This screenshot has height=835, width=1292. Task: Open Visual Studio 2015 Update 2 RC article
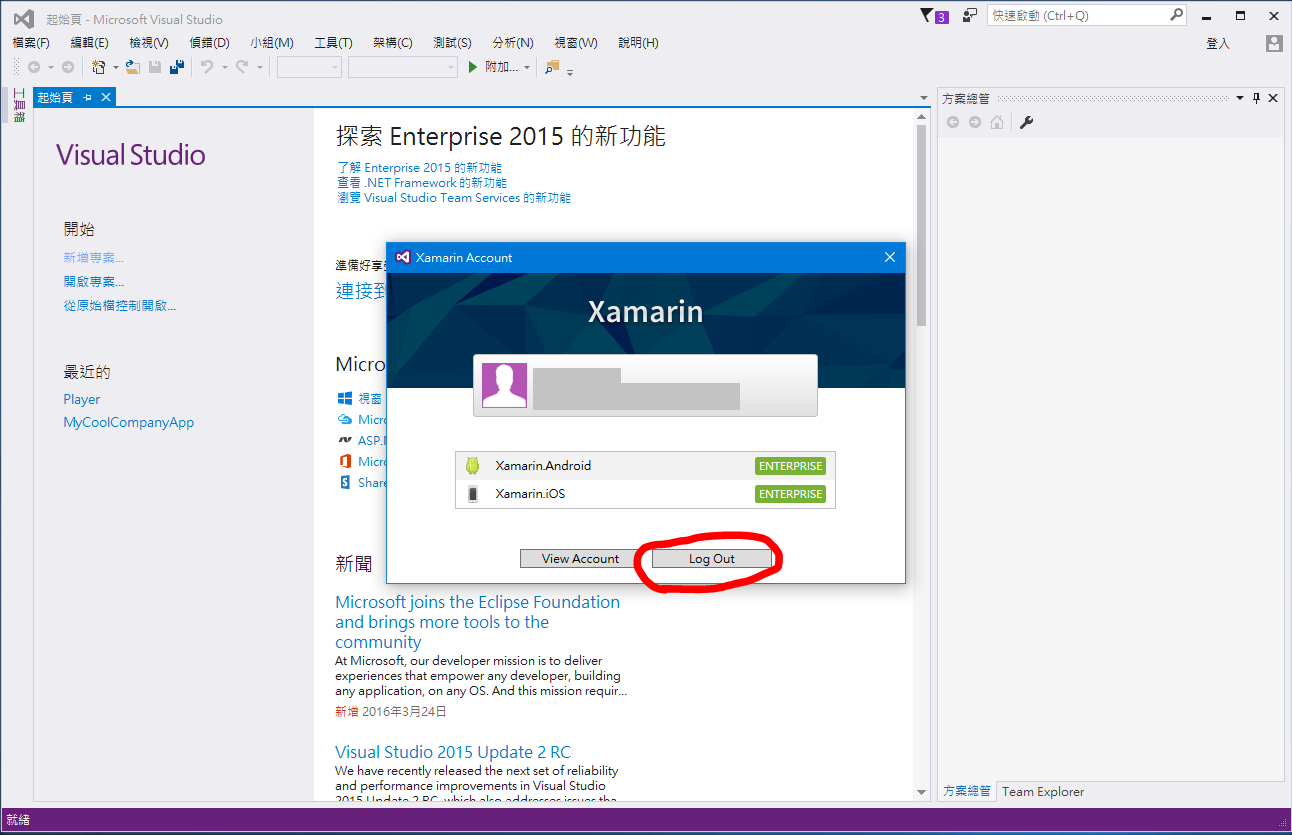tap(453, 752)
